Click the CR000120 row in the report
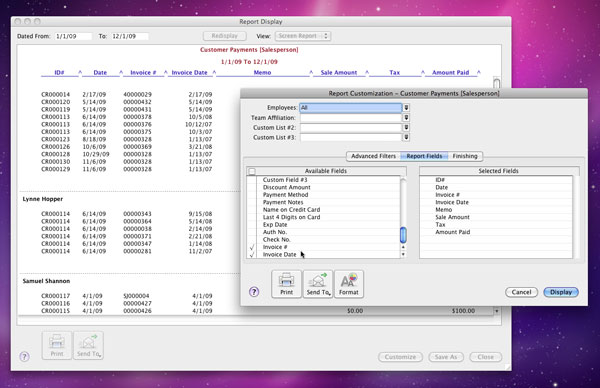The height and width of the screenshot is (388, 600). 127,102
